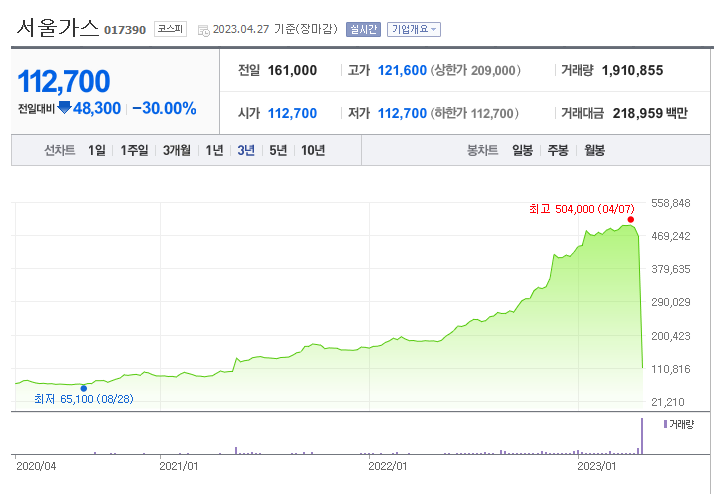Click the 최저 65,100 (08/28) label
Image resolution: width=714 pixels, height=494 pixels.
[84, 399]
